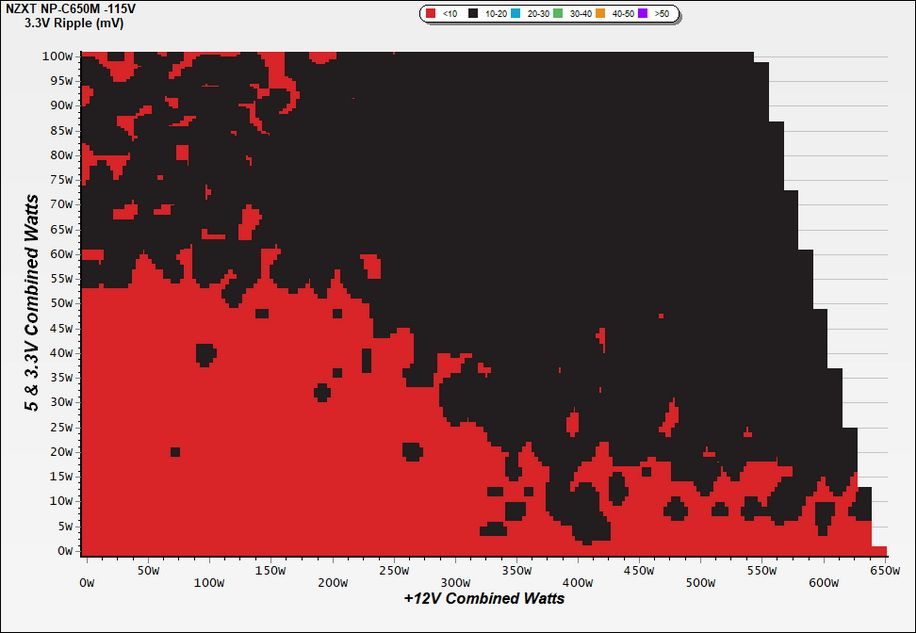Click the 450W label on horizontal axis

[639, 571]
